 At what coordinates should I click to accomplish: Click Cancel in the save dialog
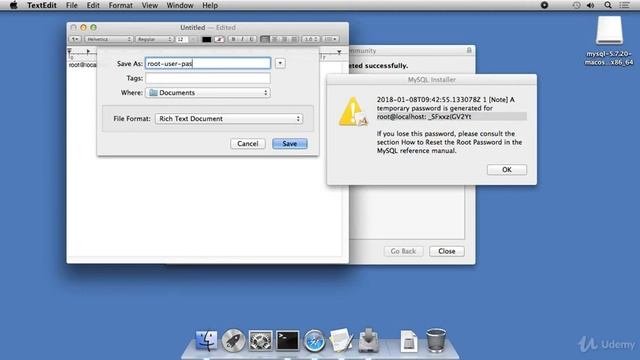pos(248,144)
